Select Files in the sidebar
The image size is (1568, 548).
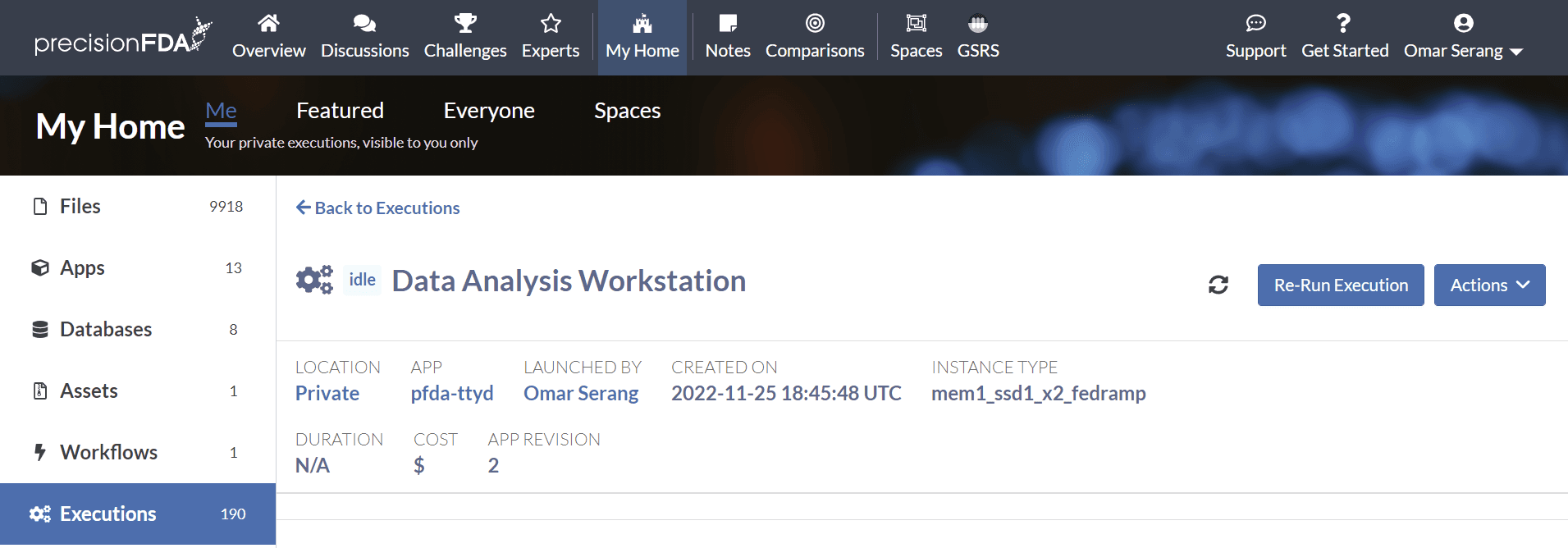(x=80, y=207)
